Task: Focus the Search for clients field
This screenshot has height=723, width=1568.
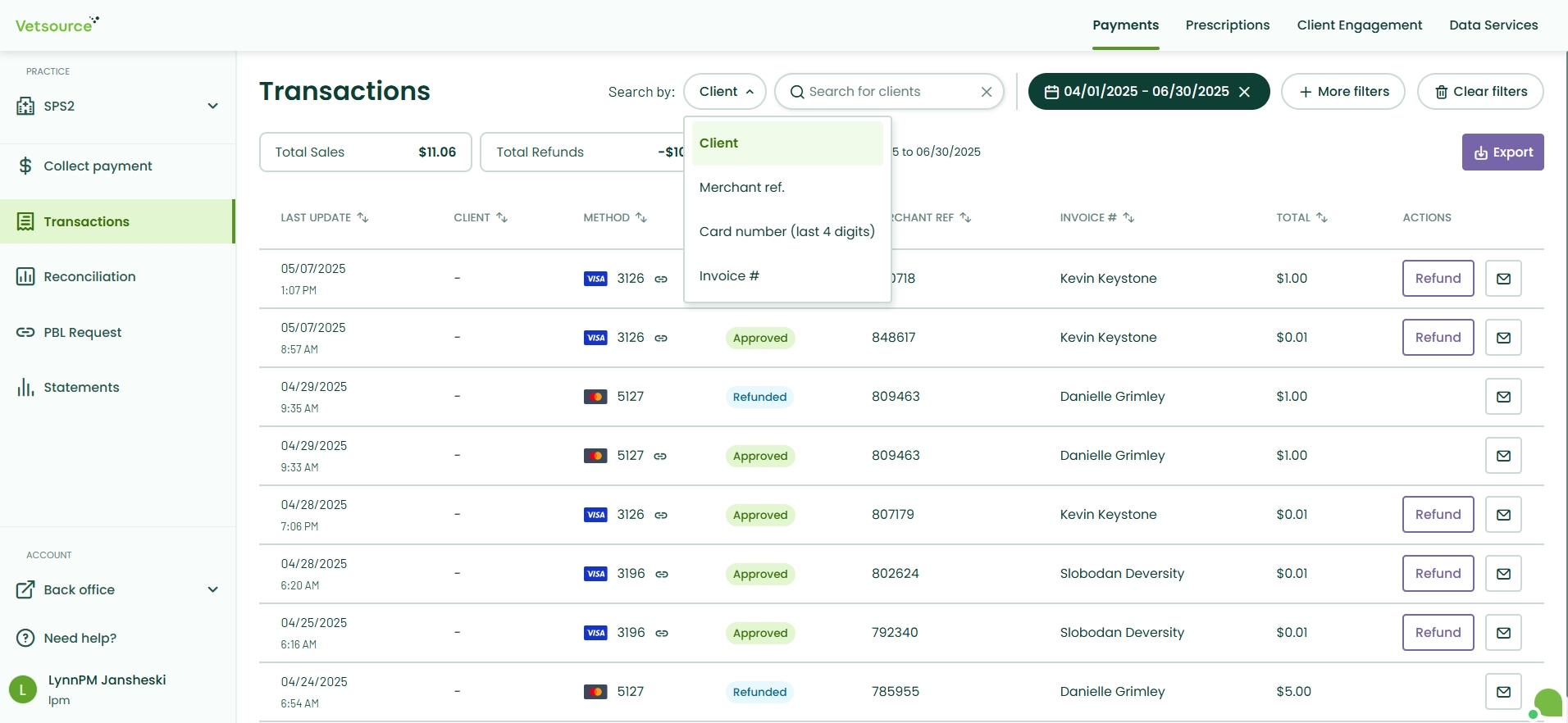Action: (888, 92)
